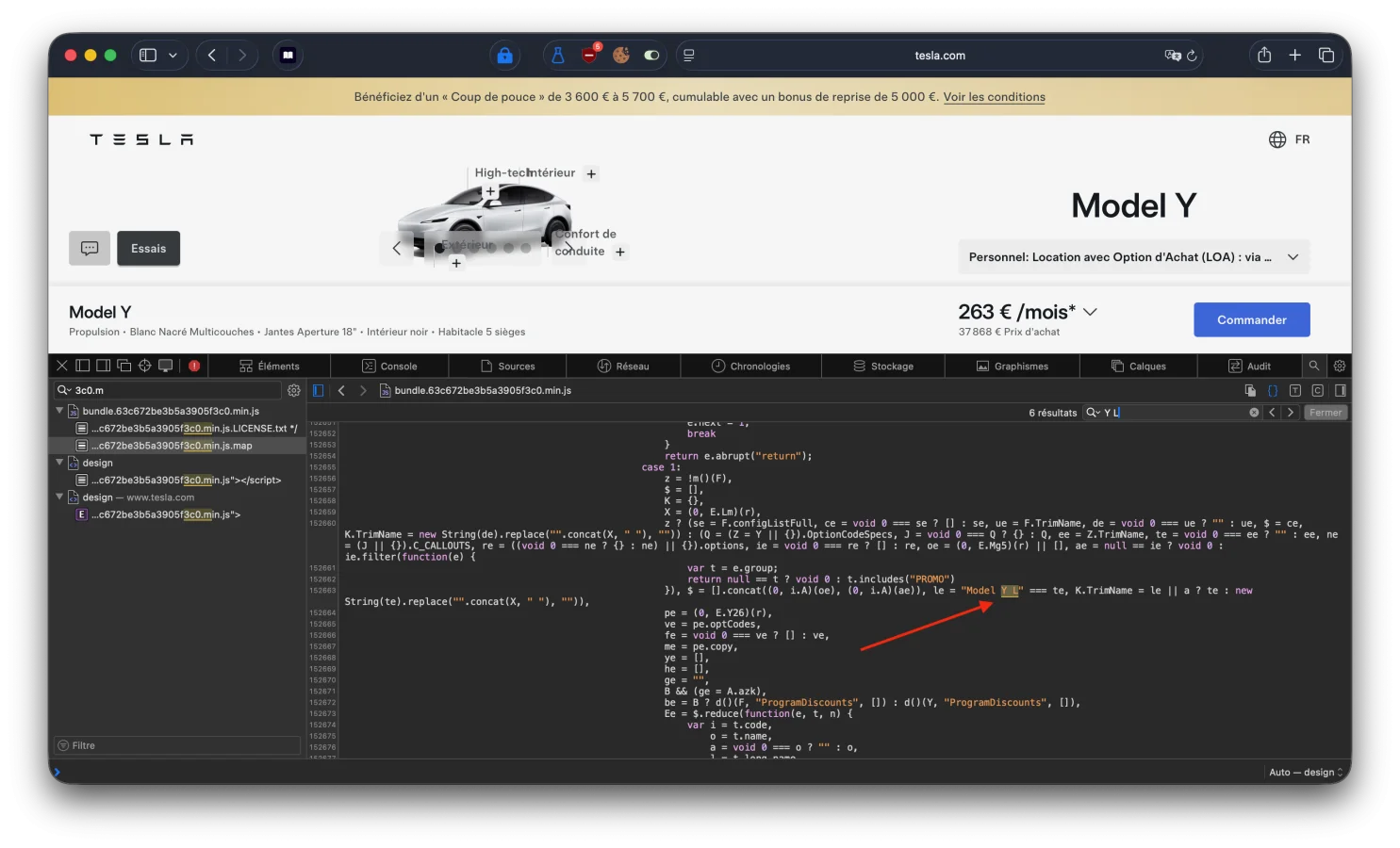Screen dimensions: 1400x848
Task: Expand the 263 €/mois price details chevron
Action: [x=1091, y=312]
